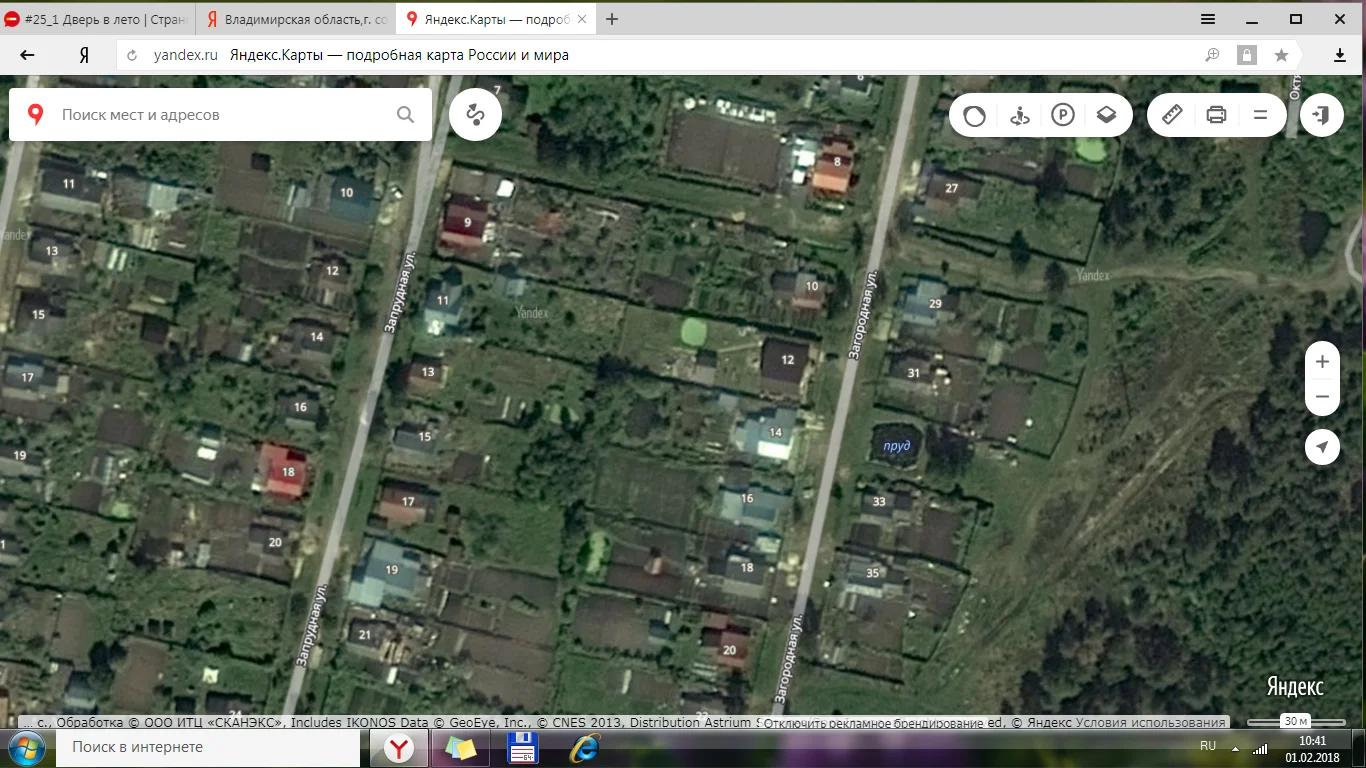Click house number 12 on Загородная street
This screenshot has width=1366, height=768.
[x=788, y=360]
